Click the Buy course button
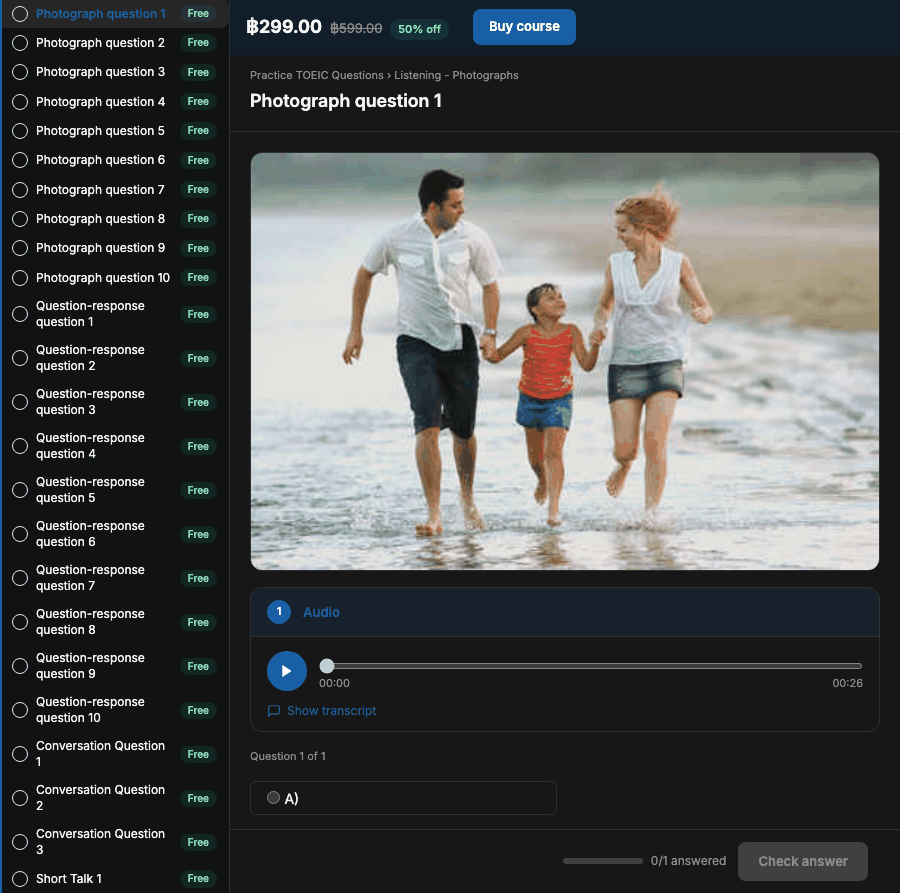 [524, 27]
